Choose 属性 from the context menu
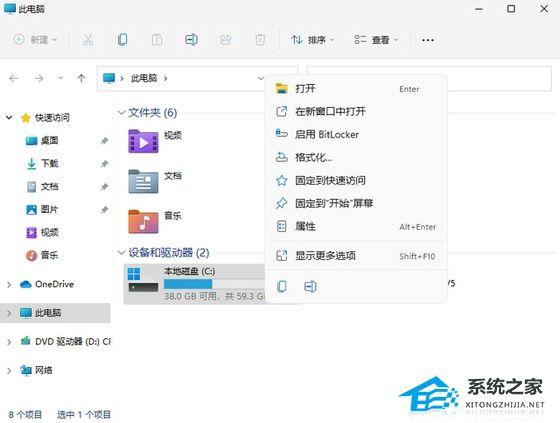This screenshot has width=560, height=423. [x=356, y=227]
